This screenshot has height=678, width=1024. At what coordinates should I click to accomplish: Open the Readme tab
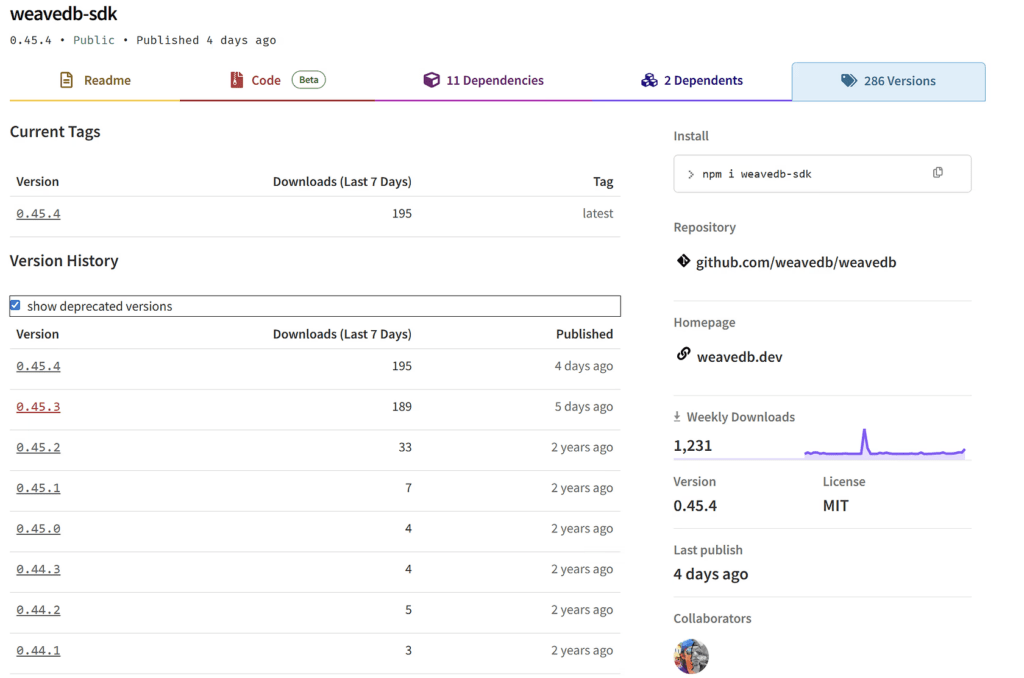95,81
